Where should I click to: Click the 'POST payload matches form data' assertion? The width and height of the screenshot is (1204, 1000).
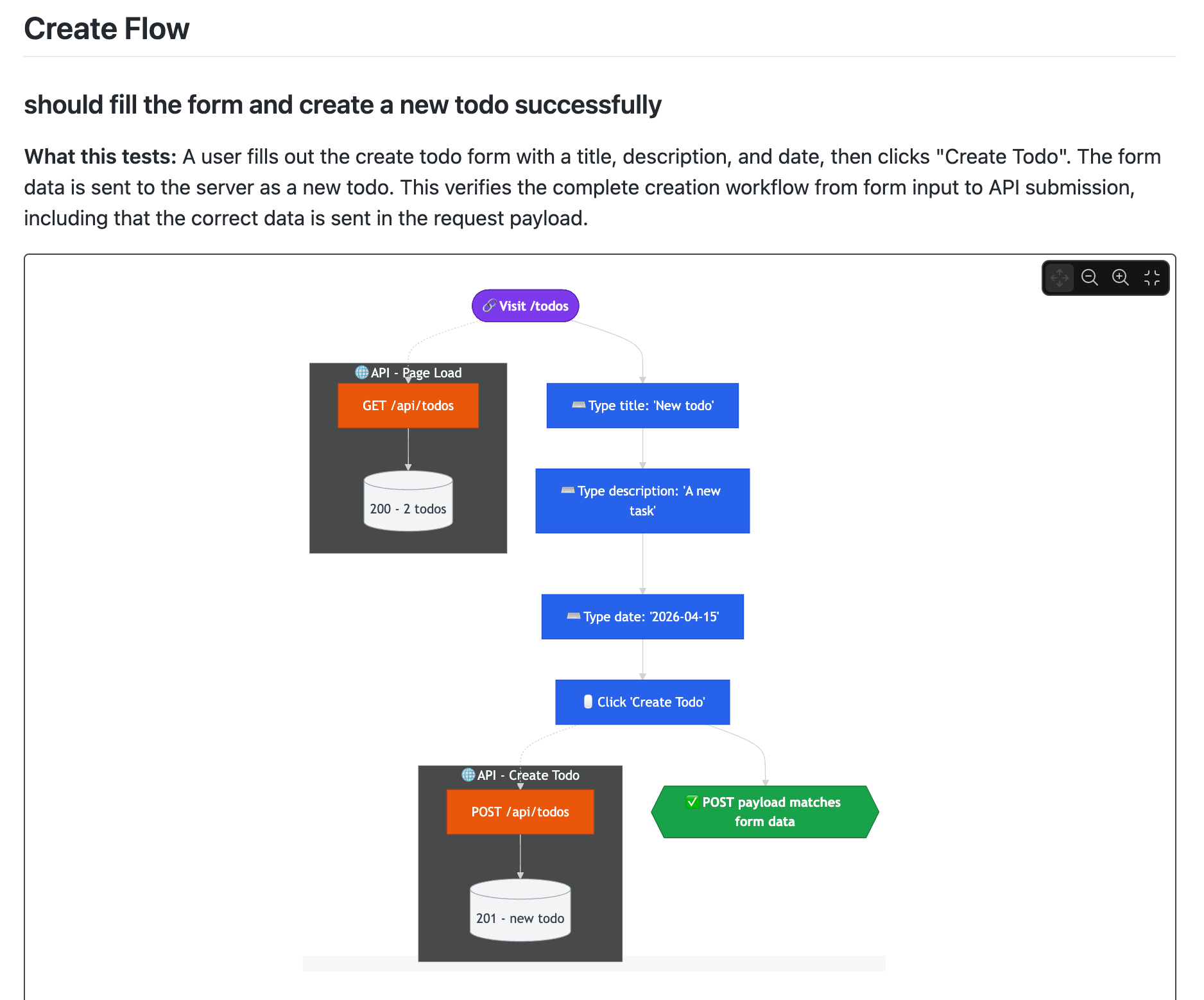pos(765,811)
